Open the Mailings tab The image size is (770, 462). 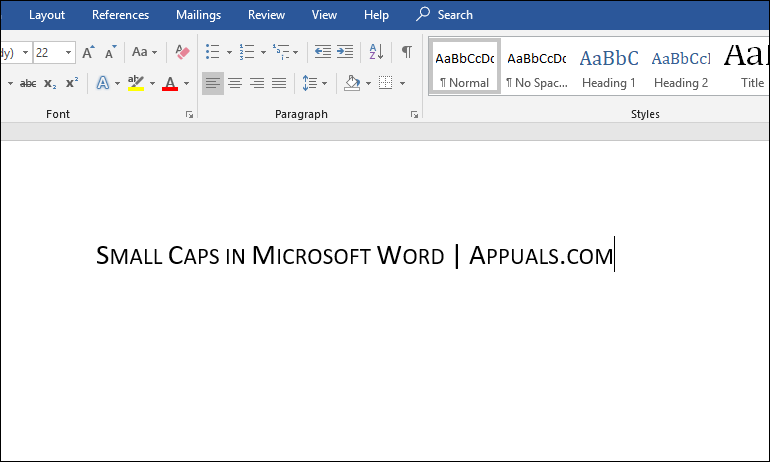[198, 15]
